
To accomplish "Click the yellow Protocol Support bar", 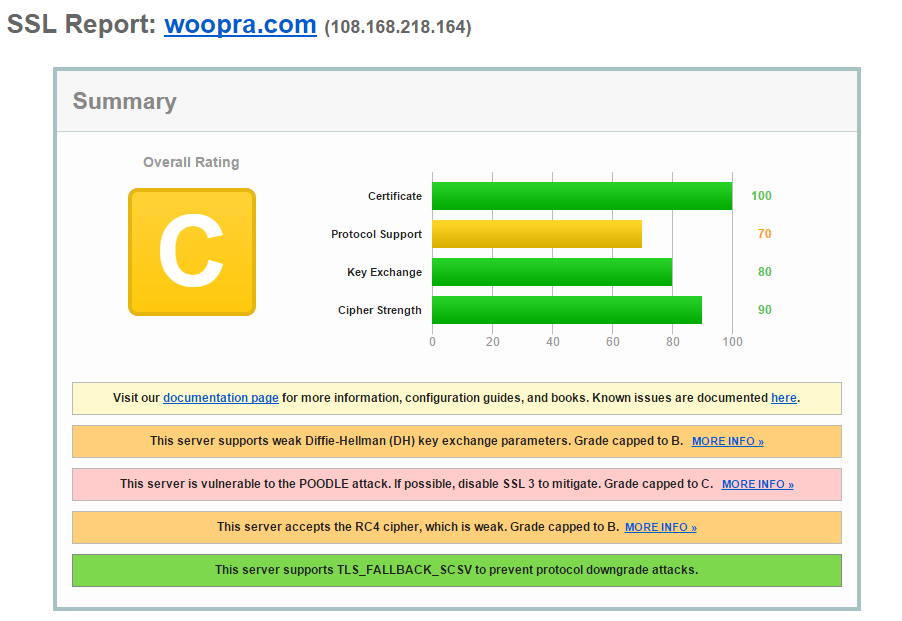I will [536, 234].
